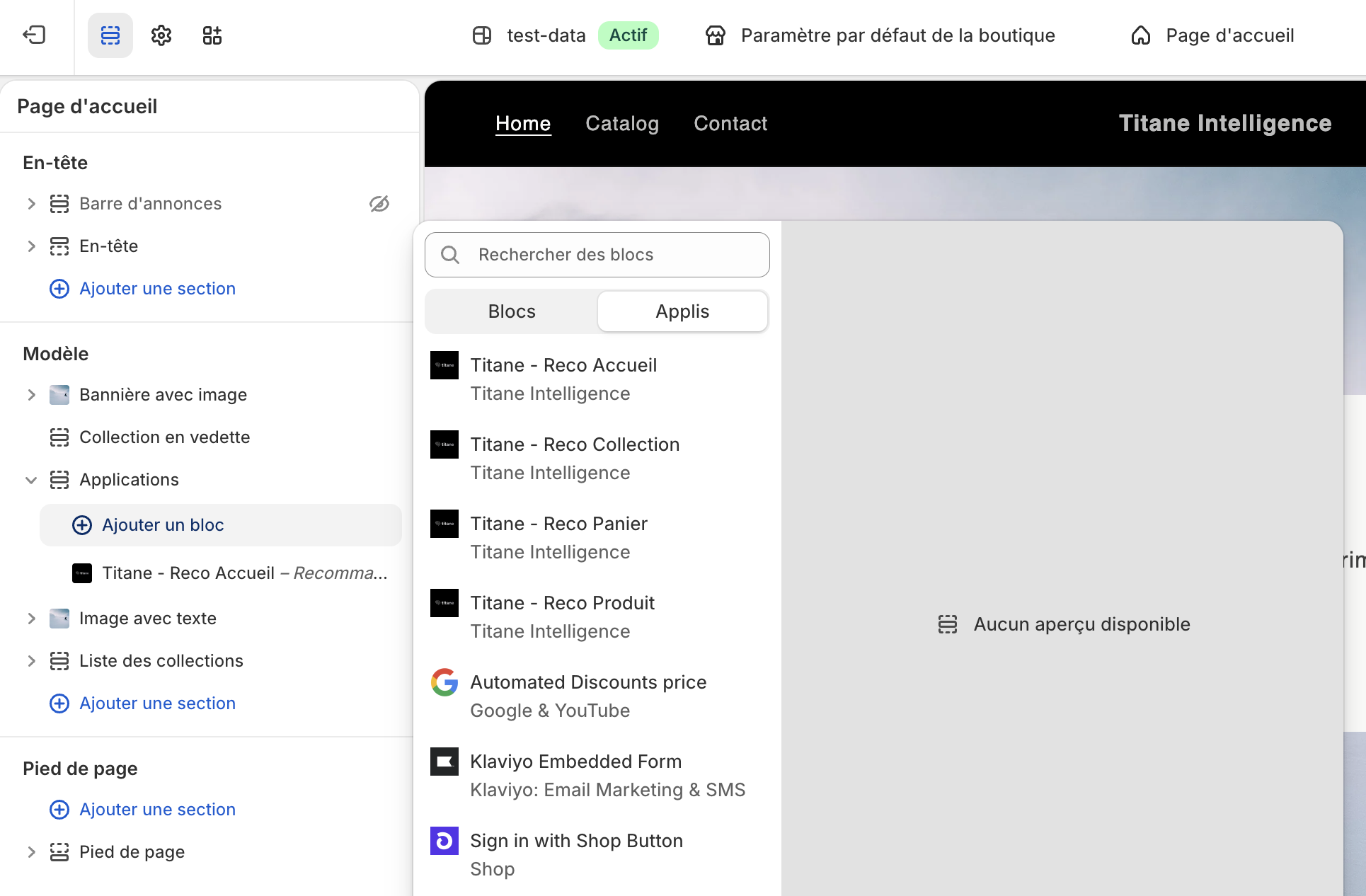
Task: Click Liste des collections section icon
Action: [x=59, y=661]
